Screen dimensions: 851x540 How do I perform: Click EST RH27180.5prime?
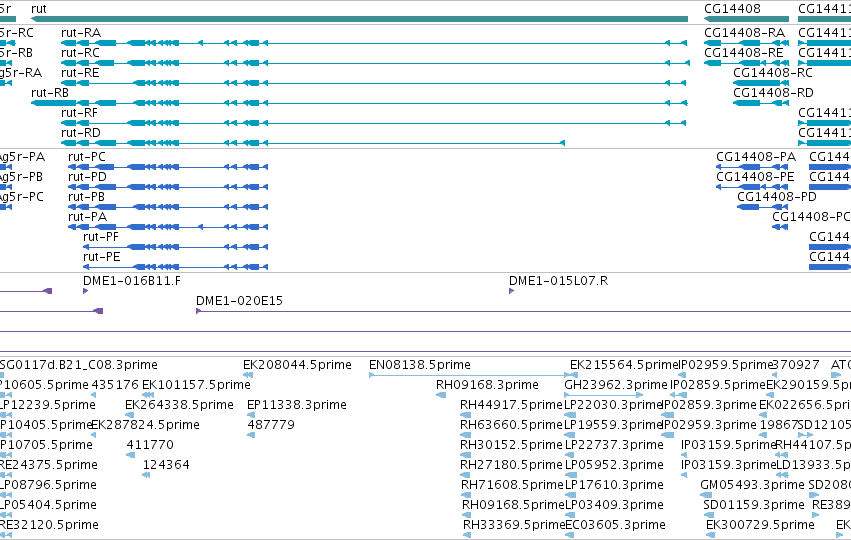[511, 465]
